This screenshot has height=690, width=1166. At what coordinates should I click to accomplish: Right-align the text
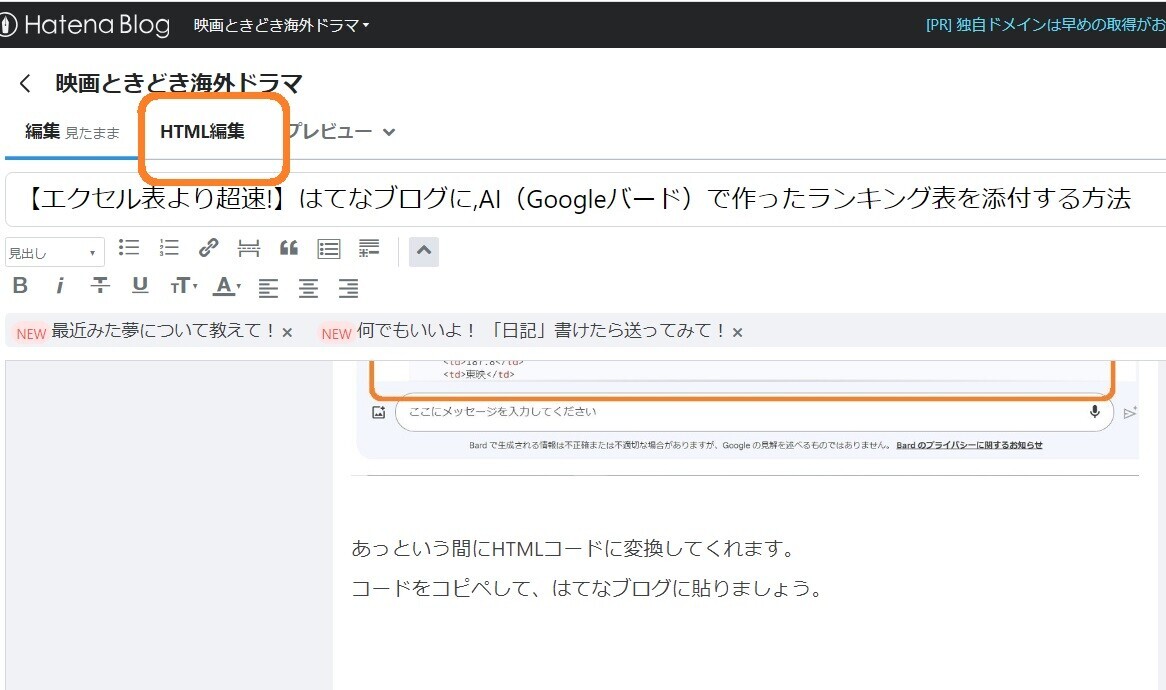click(x=348, y=286)
